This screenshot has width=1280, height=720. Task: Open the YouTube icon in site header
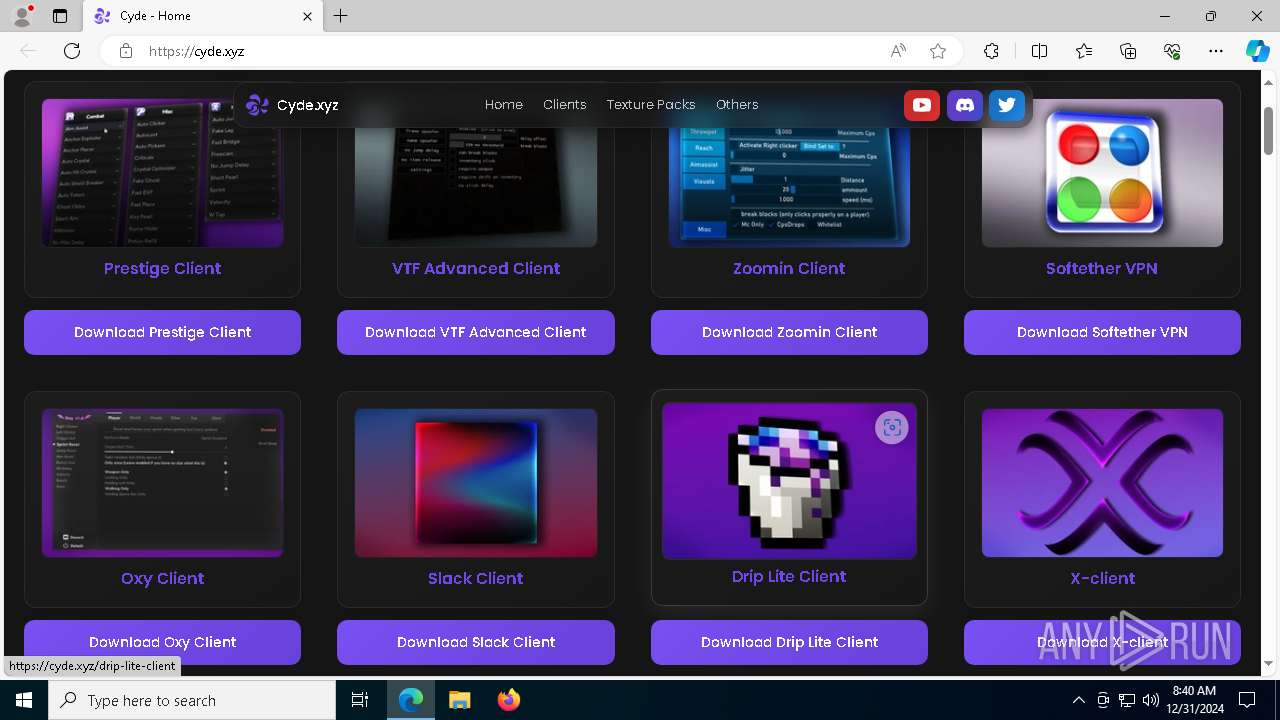point(921,105)
